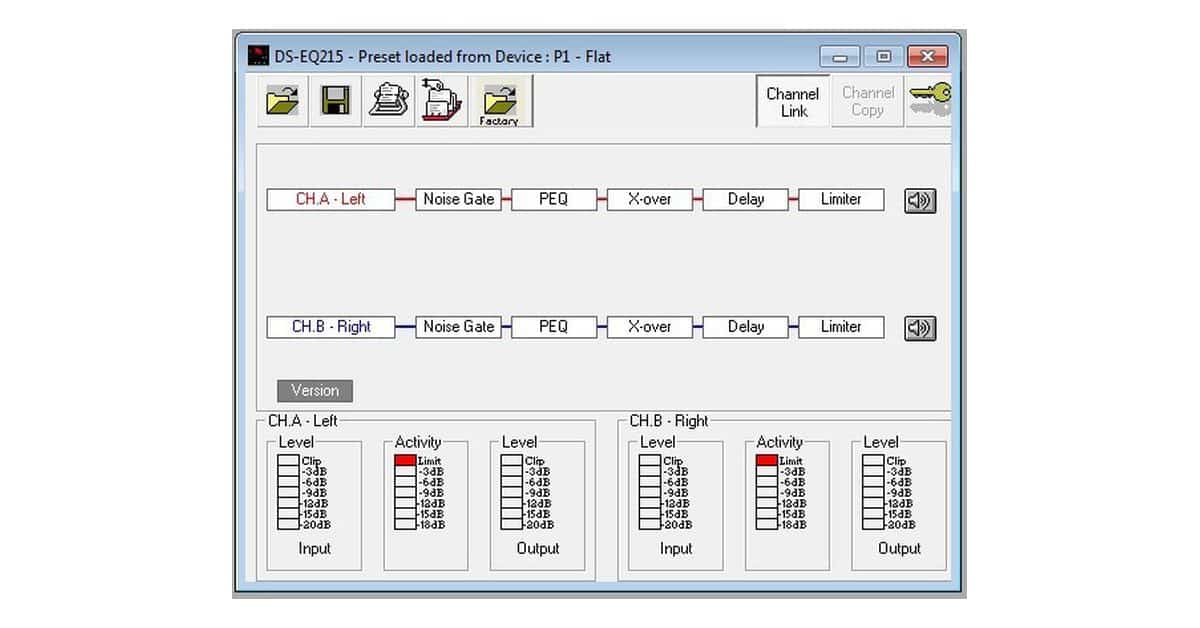The width and height of the screenshot is (1200, 628).
Task: Open the CH.A PEQ block
Action: coord(553,199)
